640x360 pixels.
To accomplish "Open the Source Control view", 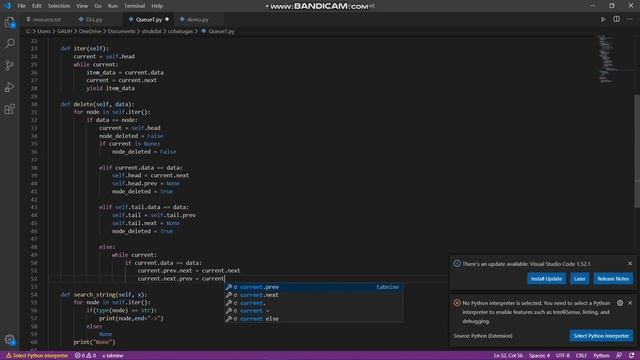I will point(10,65).
